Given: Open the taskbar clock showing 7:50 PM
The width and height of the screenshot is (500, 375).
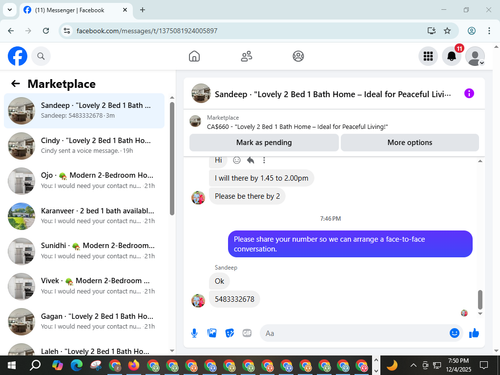Looking at the screenshot, I should (458, 365).
